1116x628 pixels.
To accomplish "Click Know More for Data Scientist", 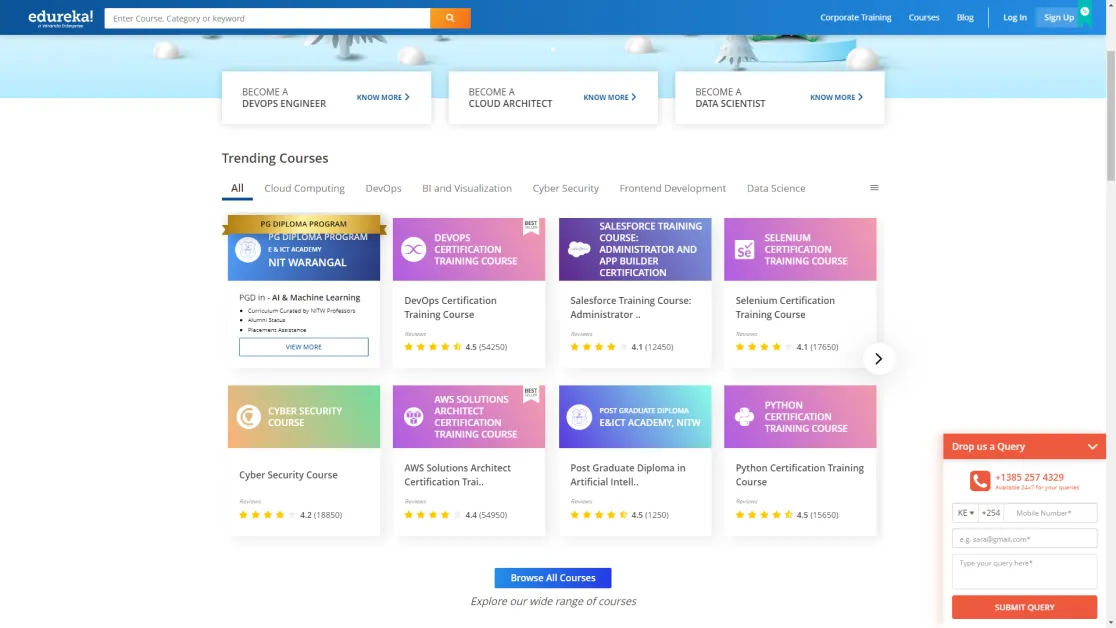I will point(836,98).
